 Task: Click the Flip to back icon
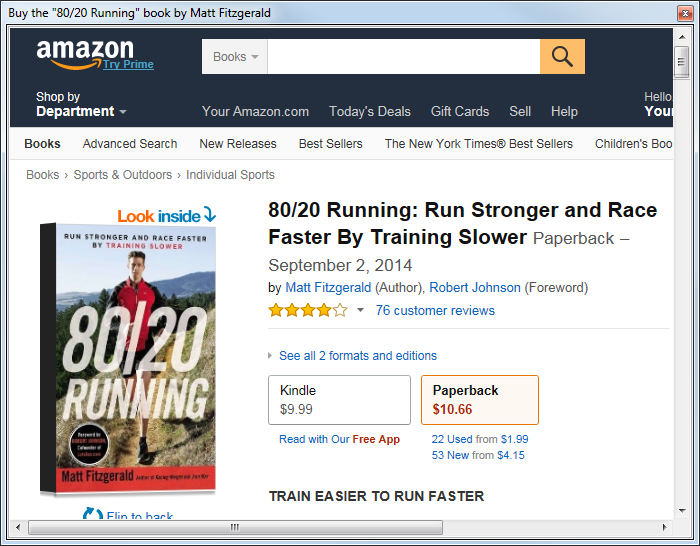point(92,516)
